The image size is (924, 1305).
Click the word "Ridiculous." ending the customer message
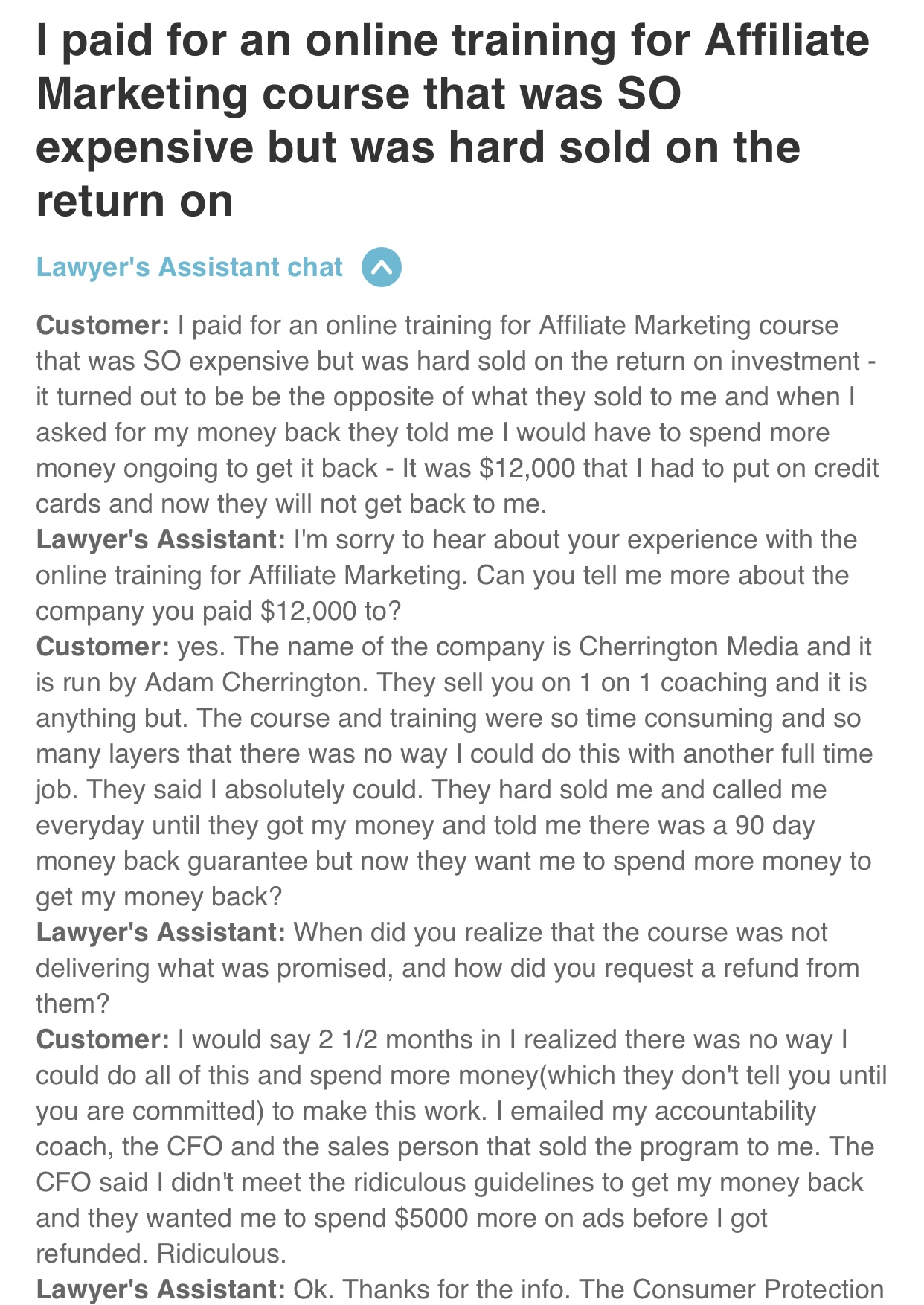pos(222,1254)
